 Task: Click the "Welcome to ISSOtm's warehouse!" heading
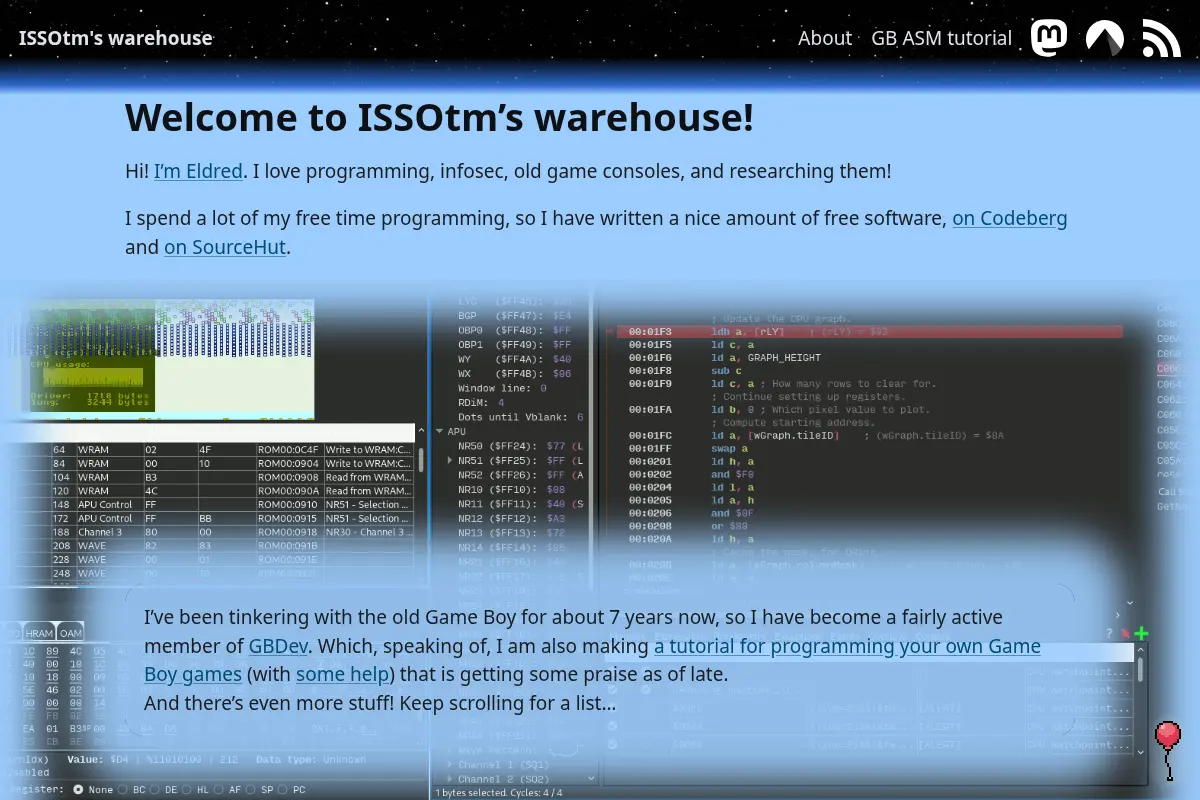[x=439, y=117]
